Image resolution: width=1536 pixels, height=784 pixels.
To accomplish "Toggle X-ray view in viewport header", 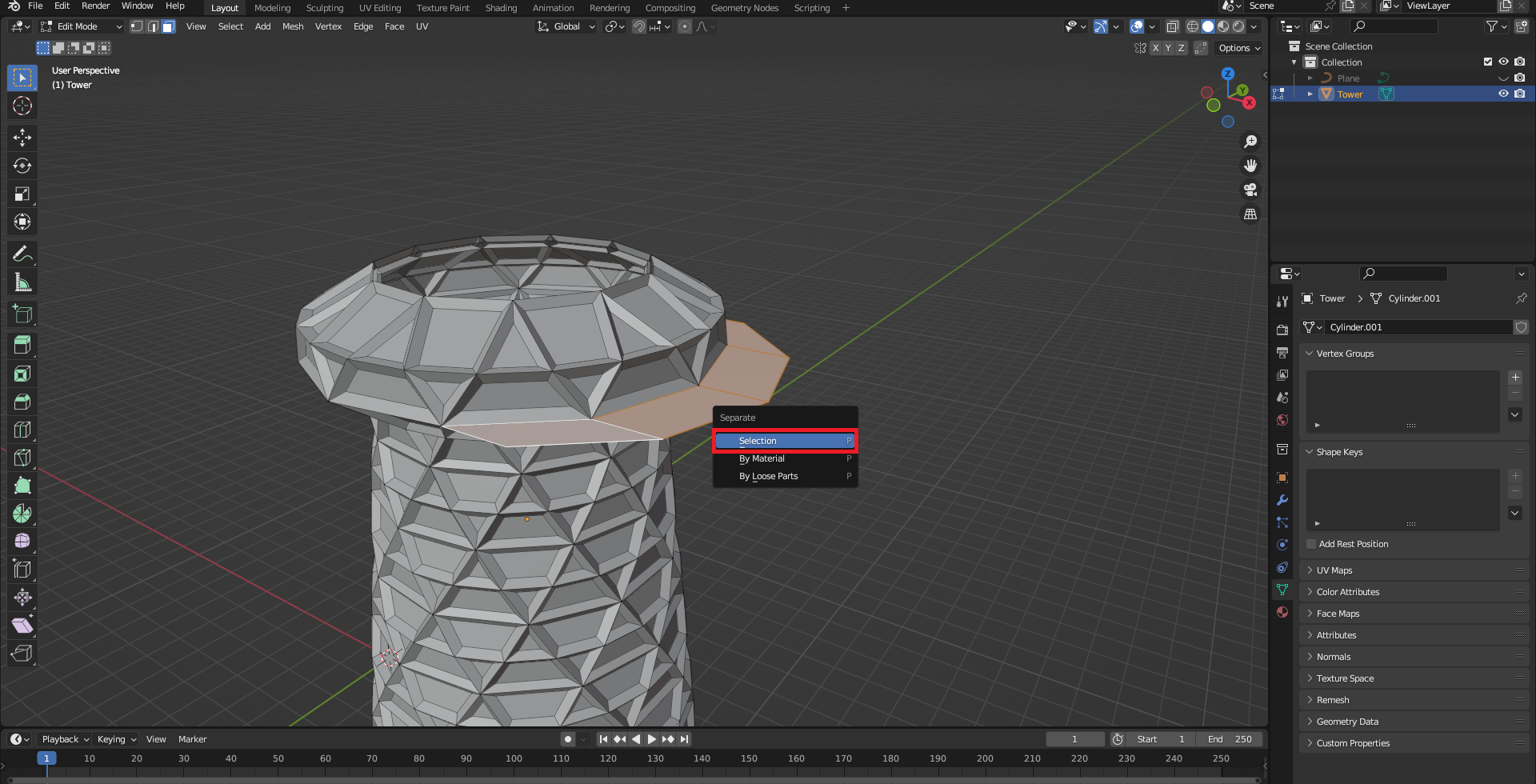I will pos(1172,26).
